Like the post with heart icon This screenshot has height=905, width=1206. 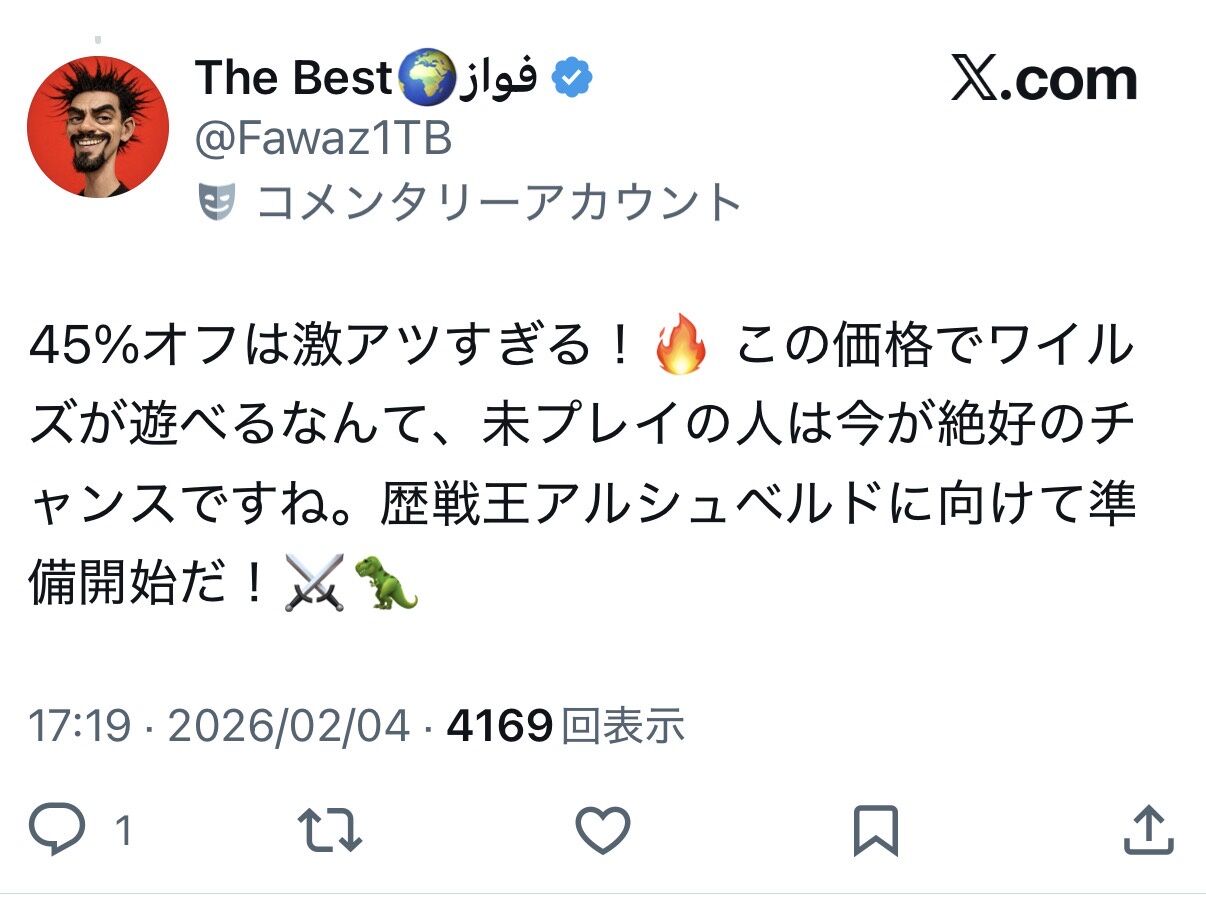click(603, 831)
